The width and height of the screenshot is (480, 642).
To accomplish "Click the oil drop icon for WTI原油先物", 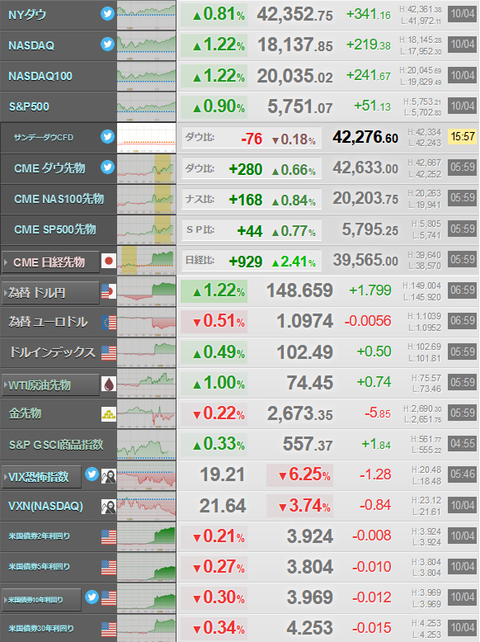I will [109, 384].
